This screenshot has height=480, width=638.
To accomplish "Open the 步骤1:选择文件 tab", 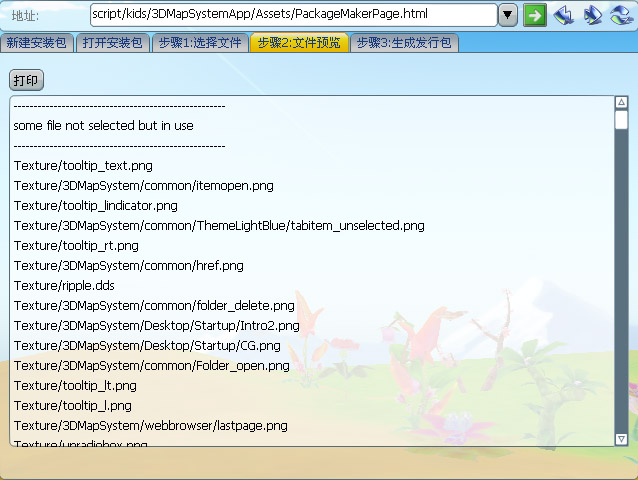I will point(200,43).
